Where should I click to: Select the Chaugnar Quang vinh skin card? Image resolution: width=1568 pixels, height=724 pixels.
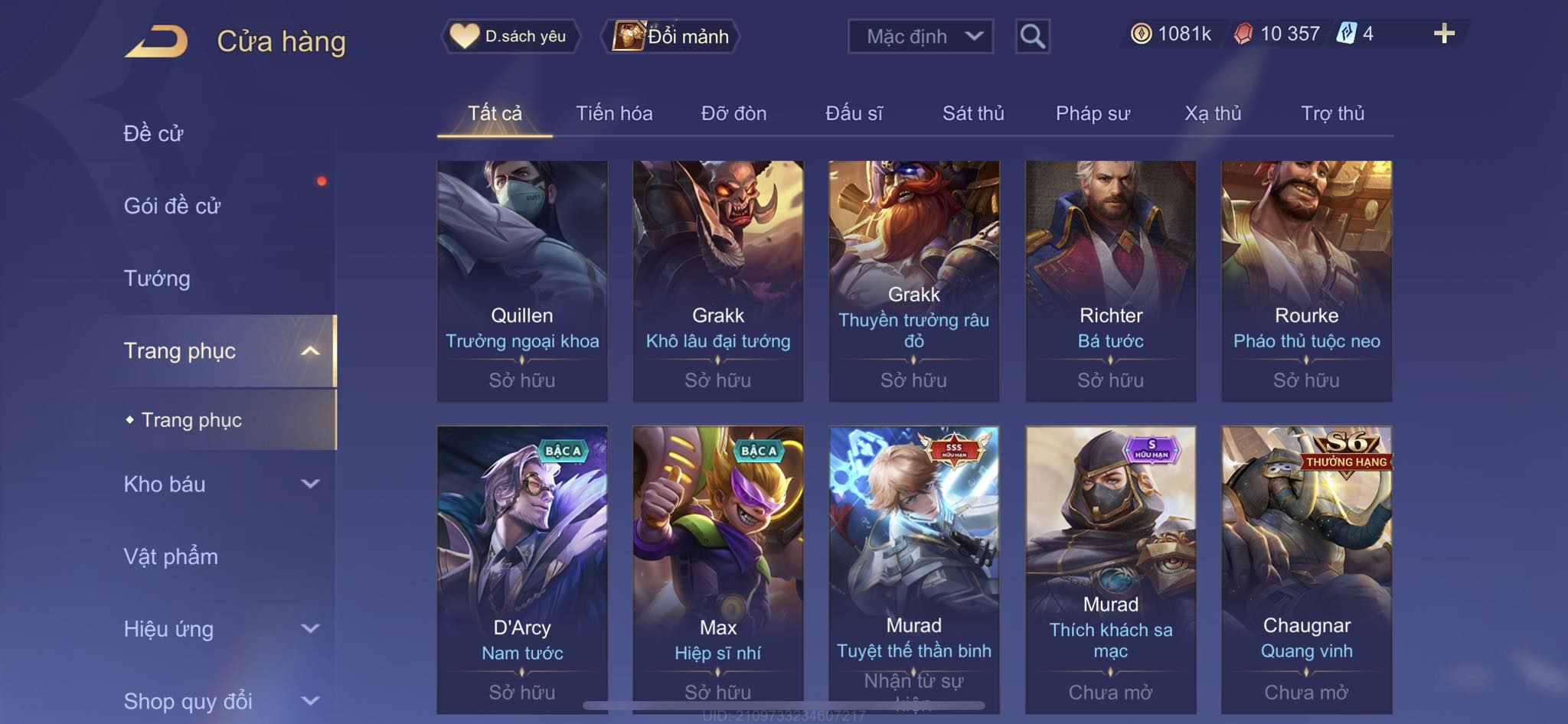click(1306, 570)
